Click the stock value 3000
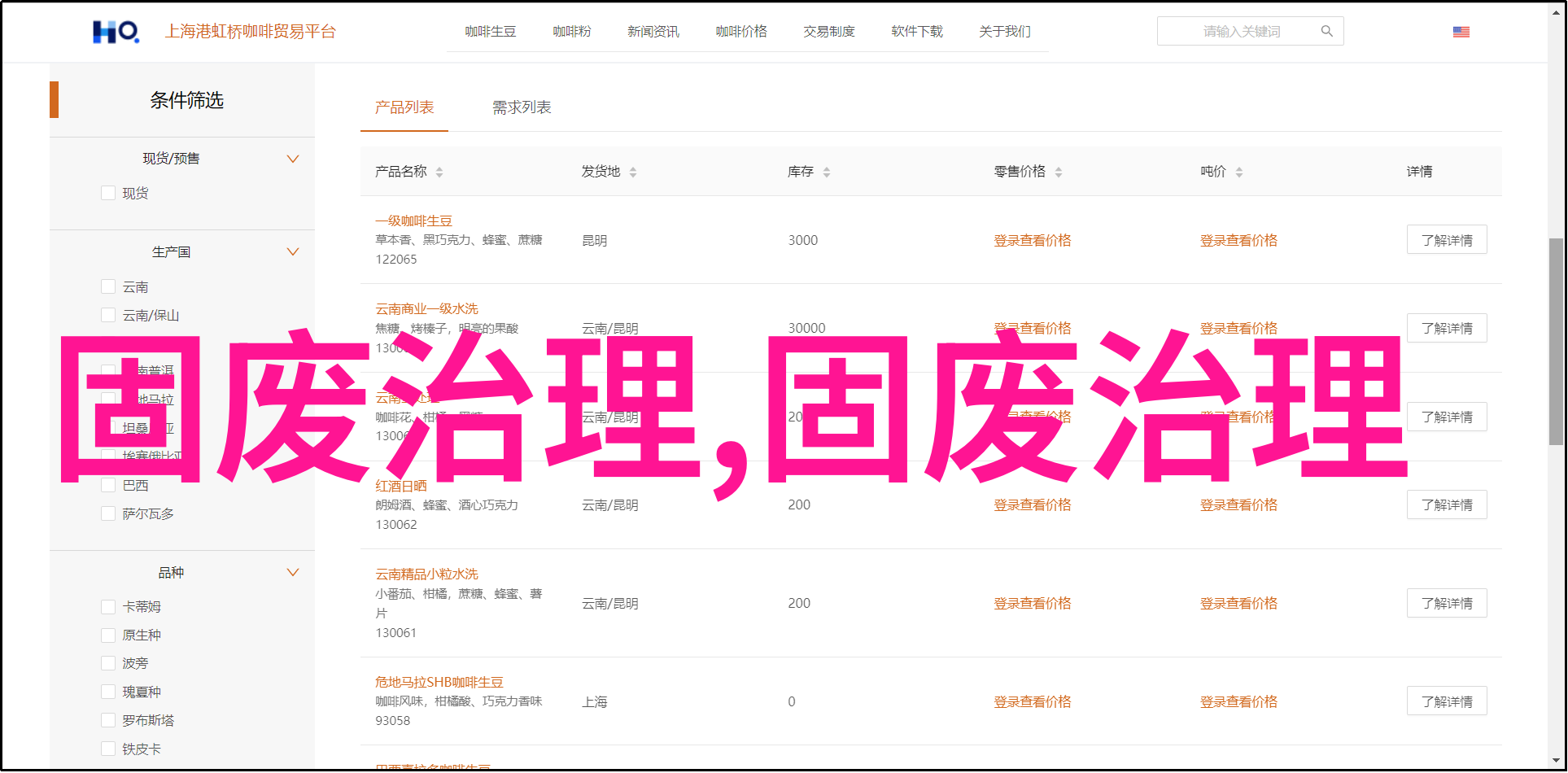This screenshot has height=773, width=1568. coord(802,240)
